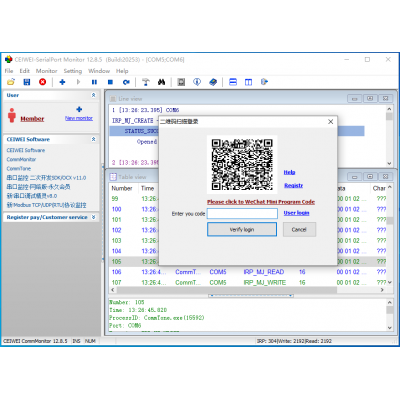
Task: Restore the Table view sub-window
Action: pyautogui.click(x=370, y=177)
